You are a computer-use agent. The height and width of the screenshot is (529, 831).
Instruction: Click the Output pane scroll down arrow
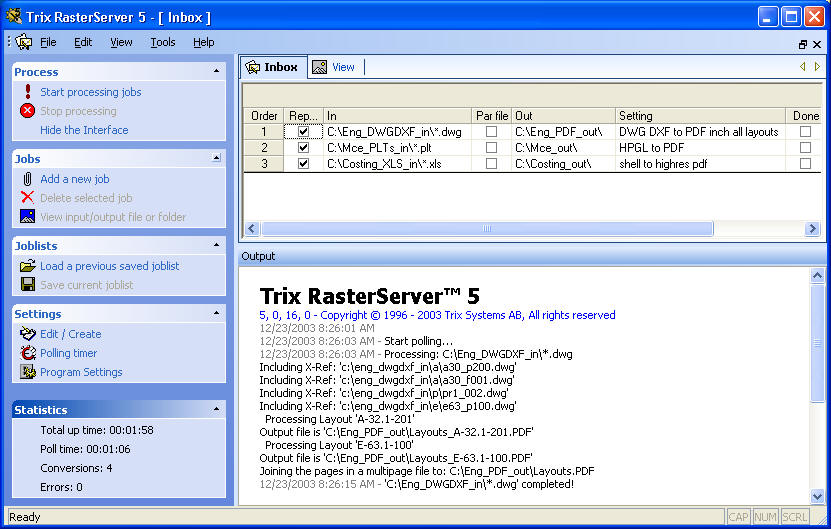(x=817, y=497)
